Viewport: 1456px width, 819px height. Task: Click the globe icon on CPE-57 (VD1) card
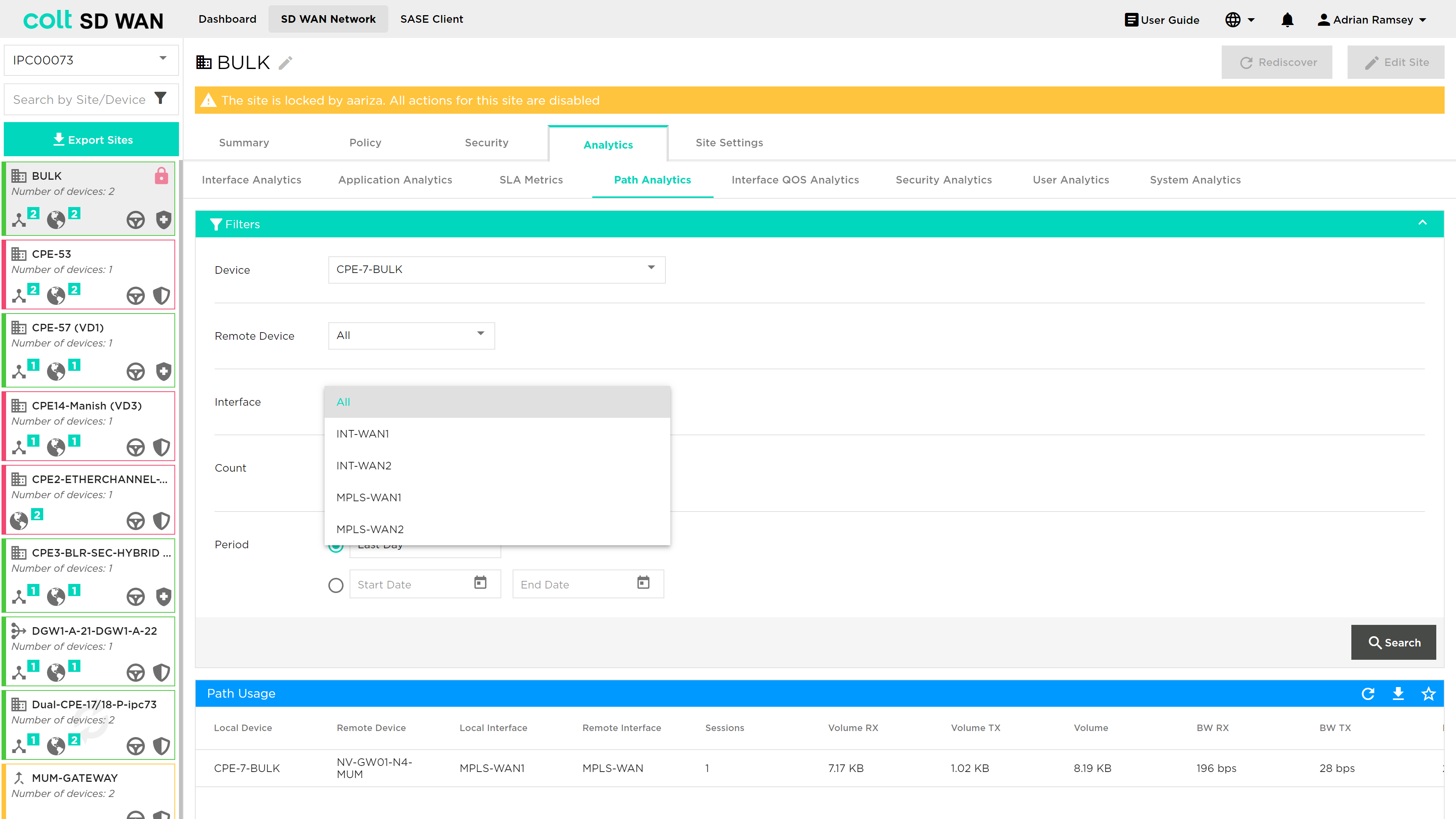click(56, 371)
